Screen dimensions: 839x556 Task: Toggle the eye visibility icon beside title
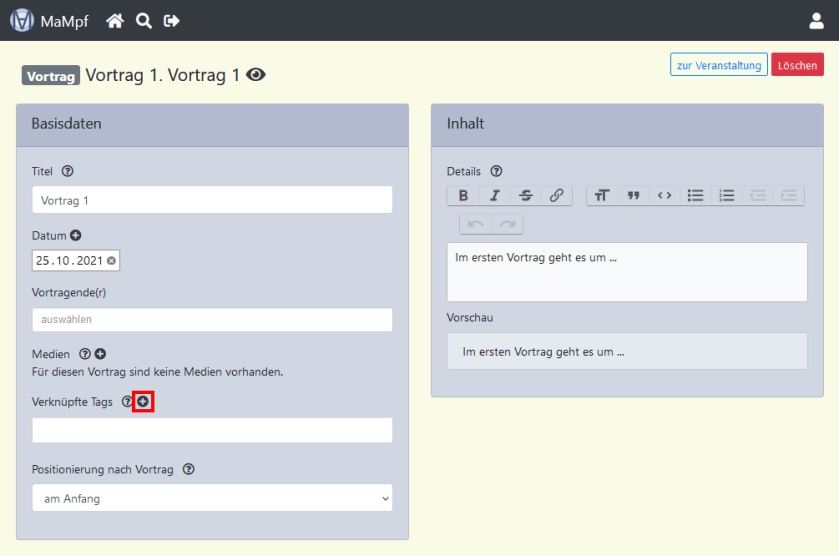click(x=256, y=75)
